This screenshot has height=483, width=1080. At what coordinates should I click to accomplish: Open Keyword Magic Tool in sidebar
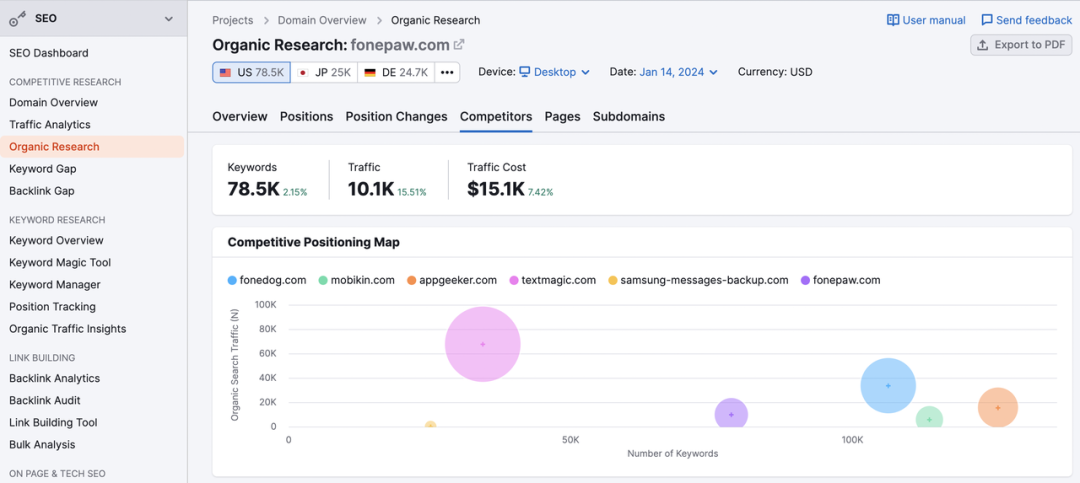click(60, 262)
